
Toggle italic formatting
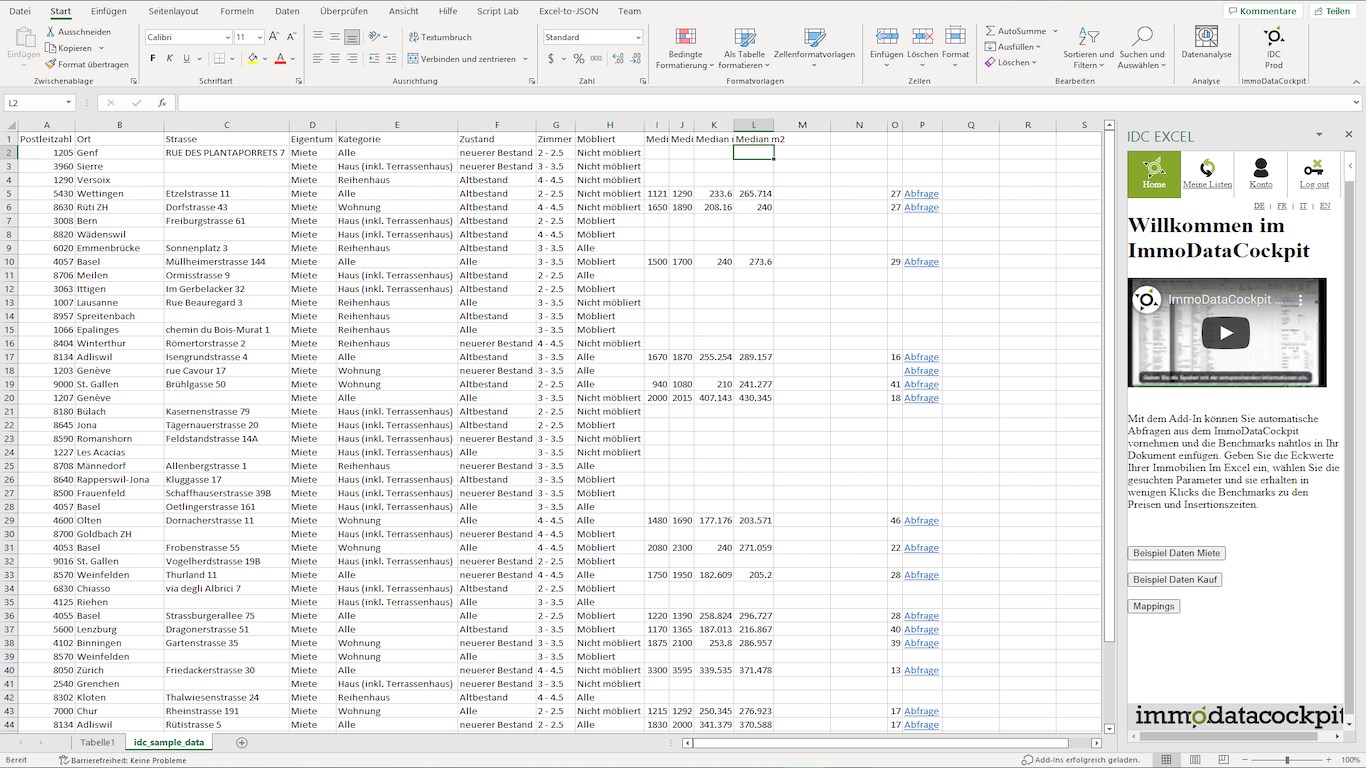coord(170,59)
